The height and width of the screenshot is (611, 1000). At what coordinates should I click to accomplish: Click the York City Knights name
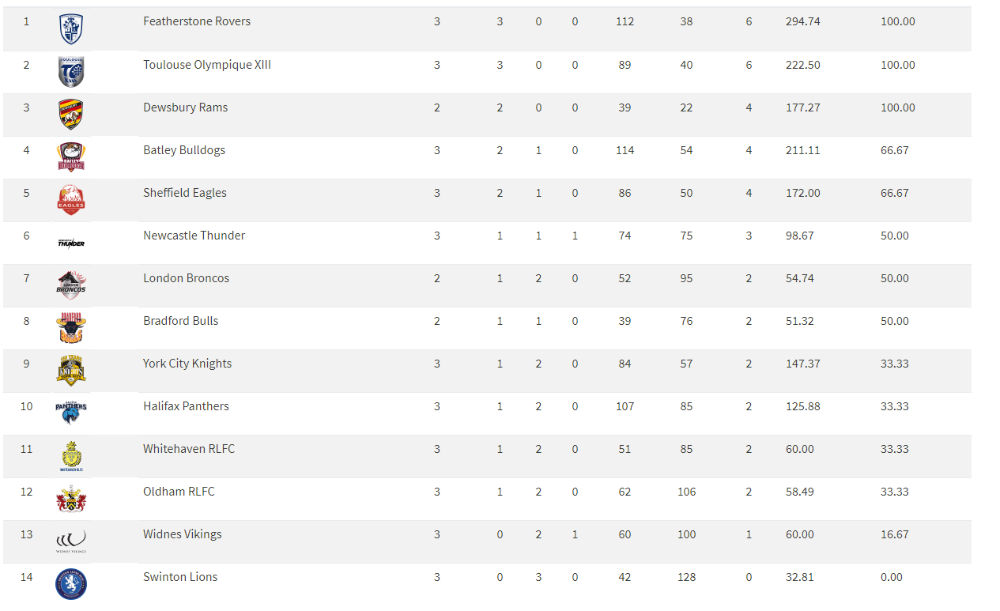(x=187, y=364)
